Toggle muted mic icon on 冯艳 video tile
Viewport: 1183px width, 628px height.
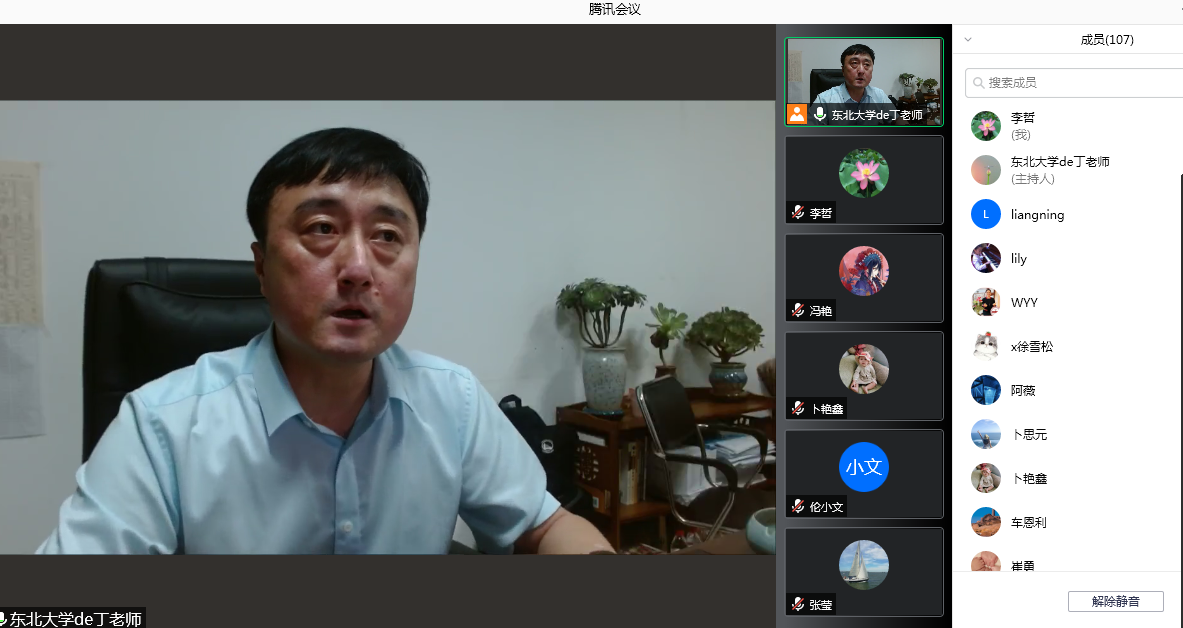[798, 311]
